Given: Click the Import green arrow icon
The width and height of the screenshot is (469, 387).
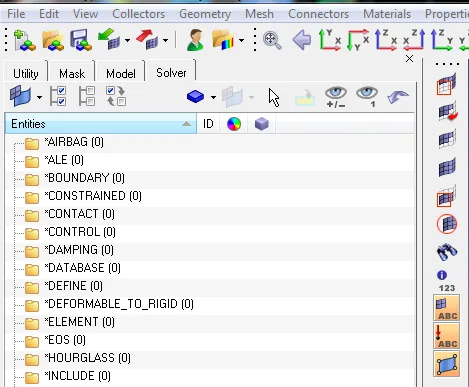Looking at the screenshot, I should (x=109, y=39).
